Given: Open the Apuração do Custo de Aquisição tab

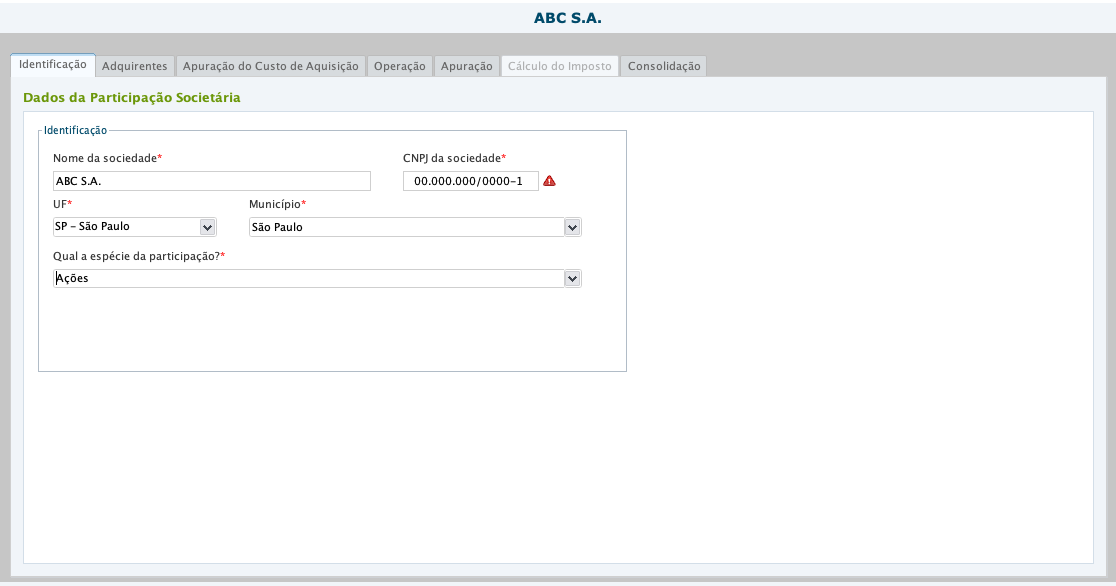Looking at the screenshot, I should [x=270, y=66].
